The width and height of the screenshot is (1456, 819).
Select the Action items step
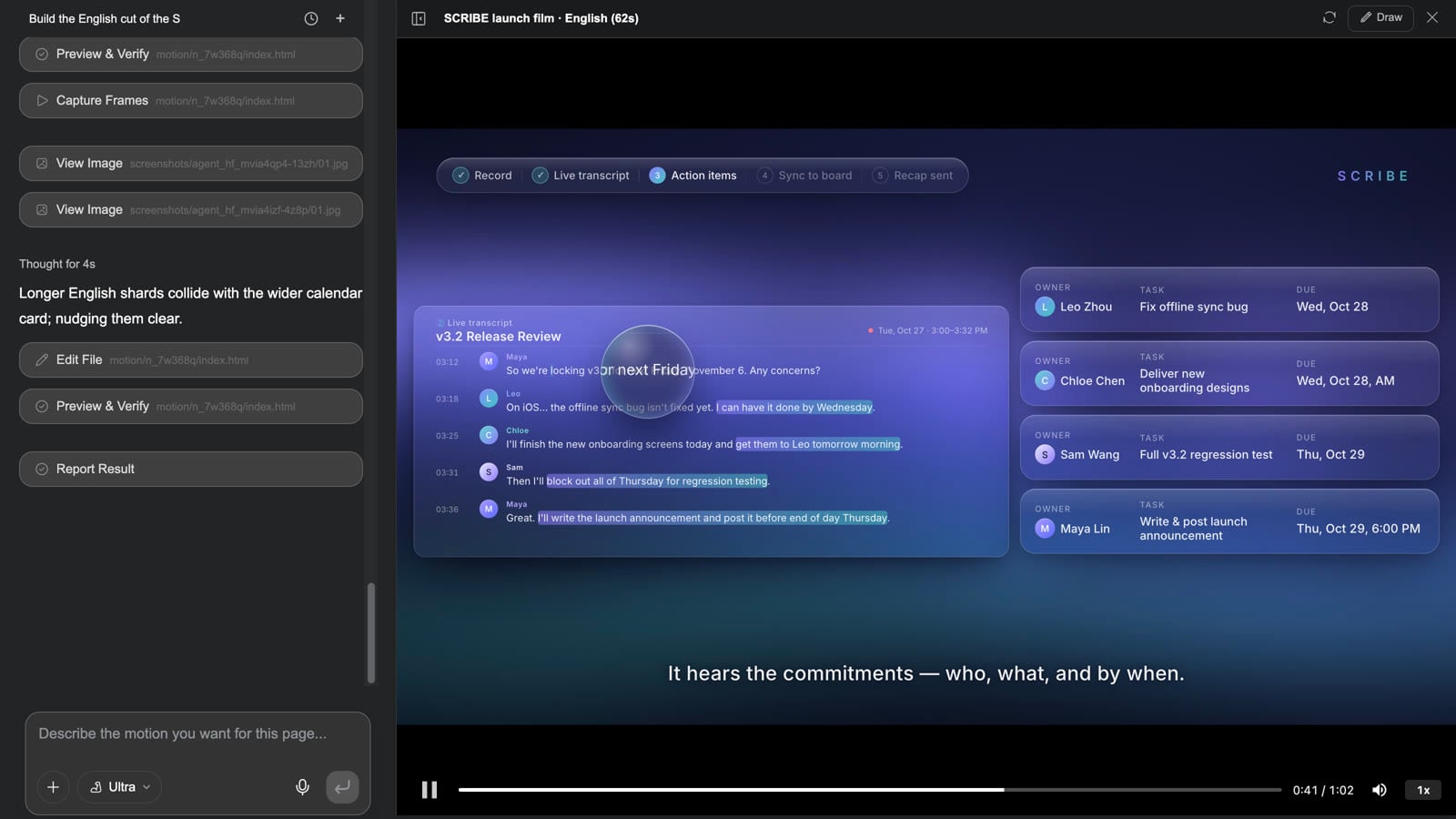[x=693, y=176]
